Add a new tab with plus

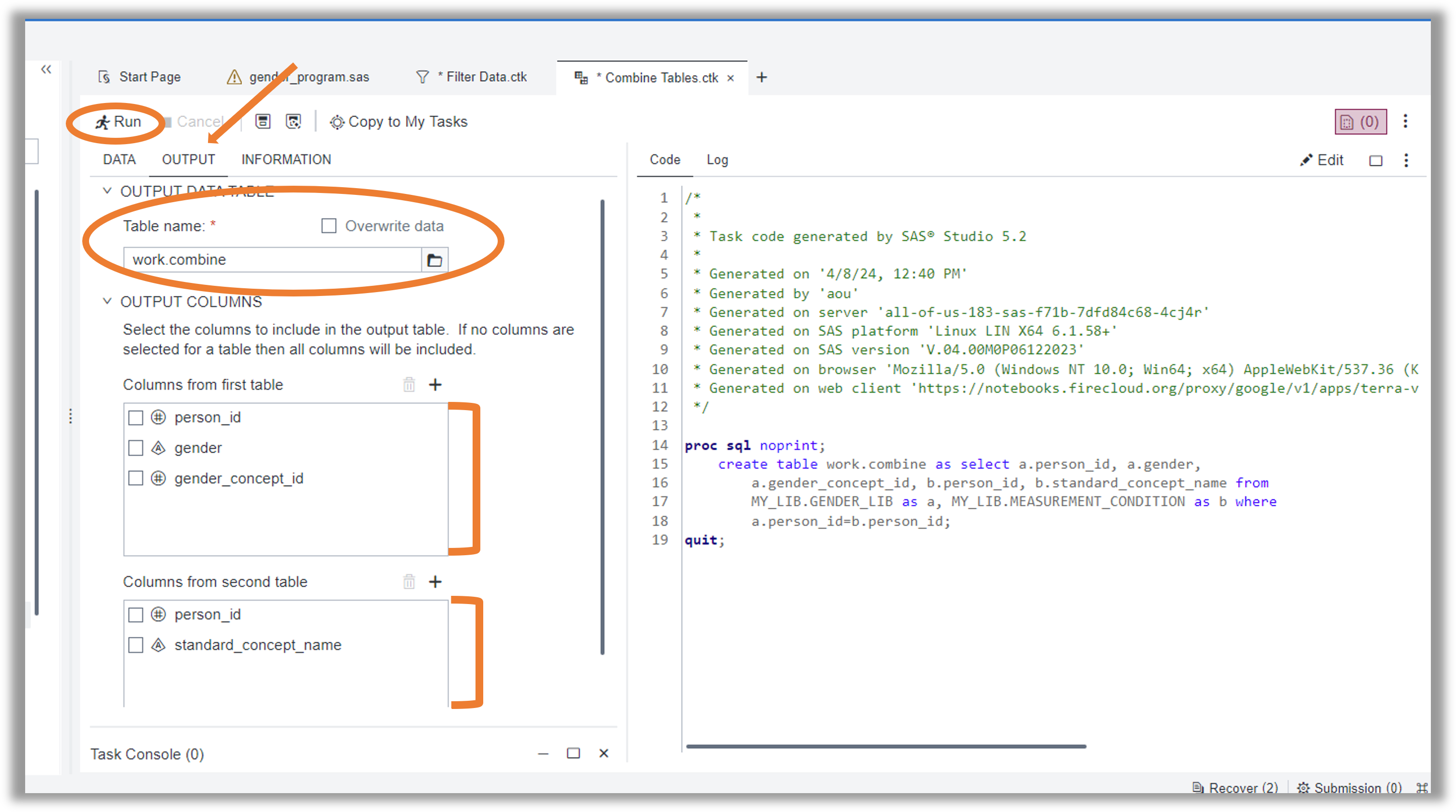point(761,77)
